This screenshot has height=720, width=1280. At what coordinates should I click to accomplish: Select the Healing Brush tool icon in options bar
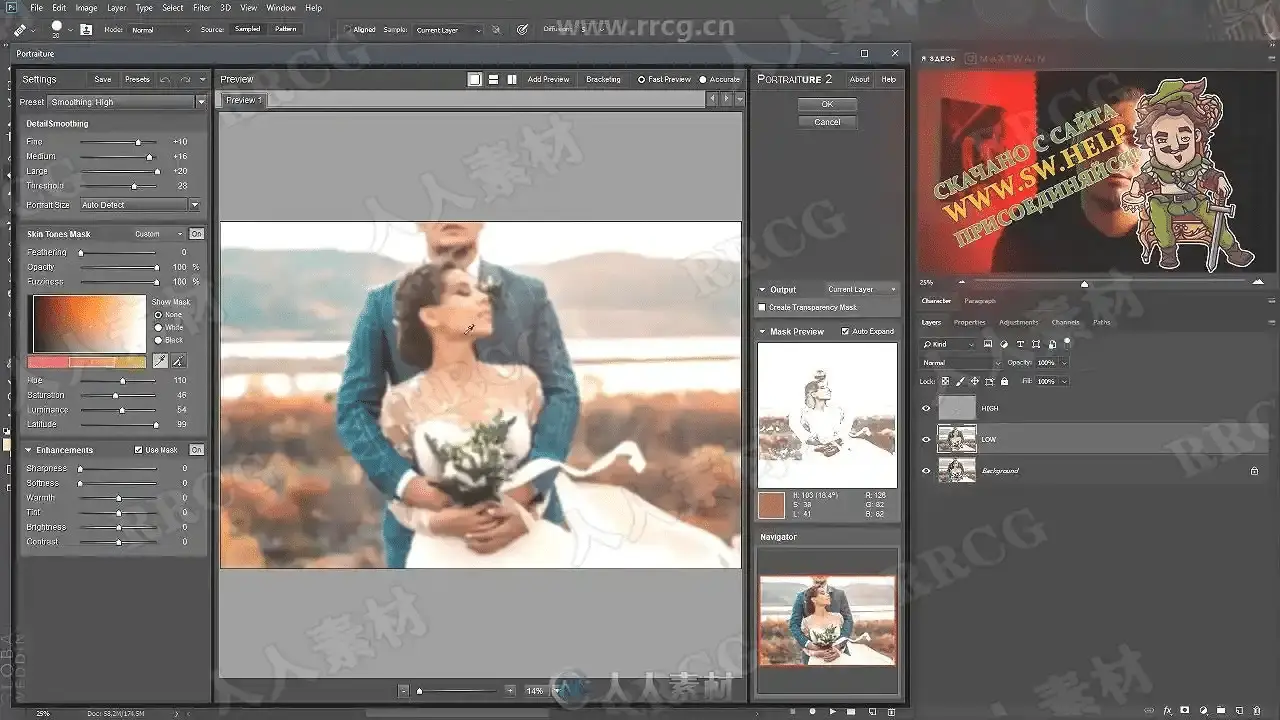coord(20,30)
